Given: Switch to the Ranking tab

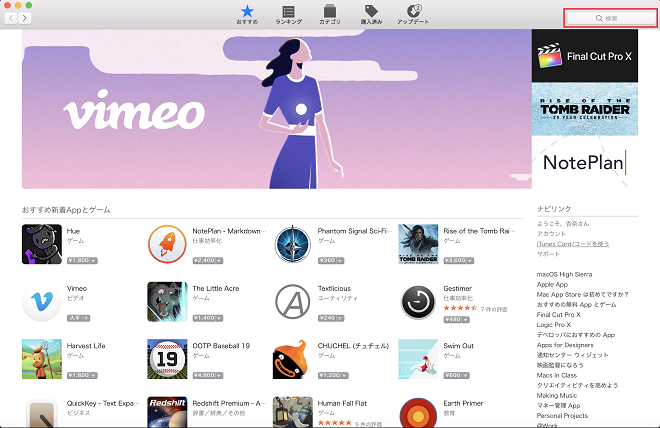Looking at the screenshot, I should point(288,14).
